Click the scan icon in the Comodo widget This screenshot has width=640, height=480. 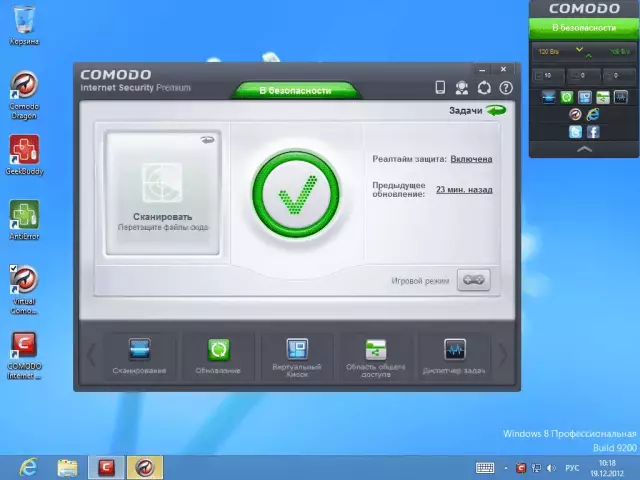(x=548, y=97)
